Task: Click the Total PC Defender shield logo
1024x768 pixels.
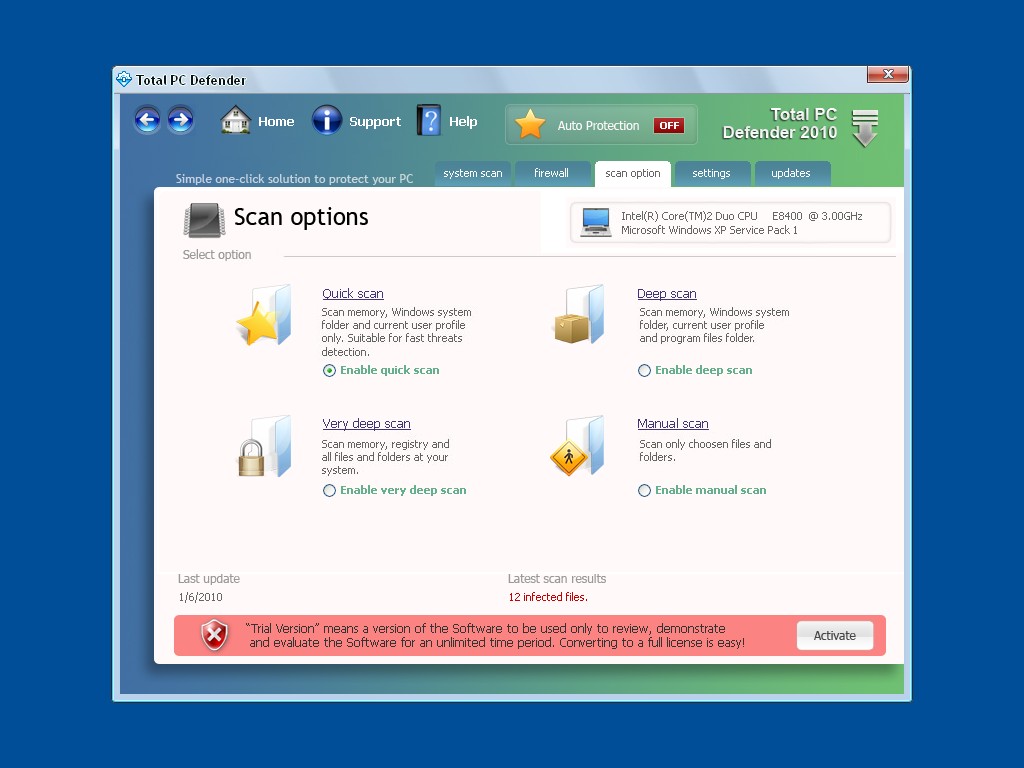Action: tap(123, 79)
